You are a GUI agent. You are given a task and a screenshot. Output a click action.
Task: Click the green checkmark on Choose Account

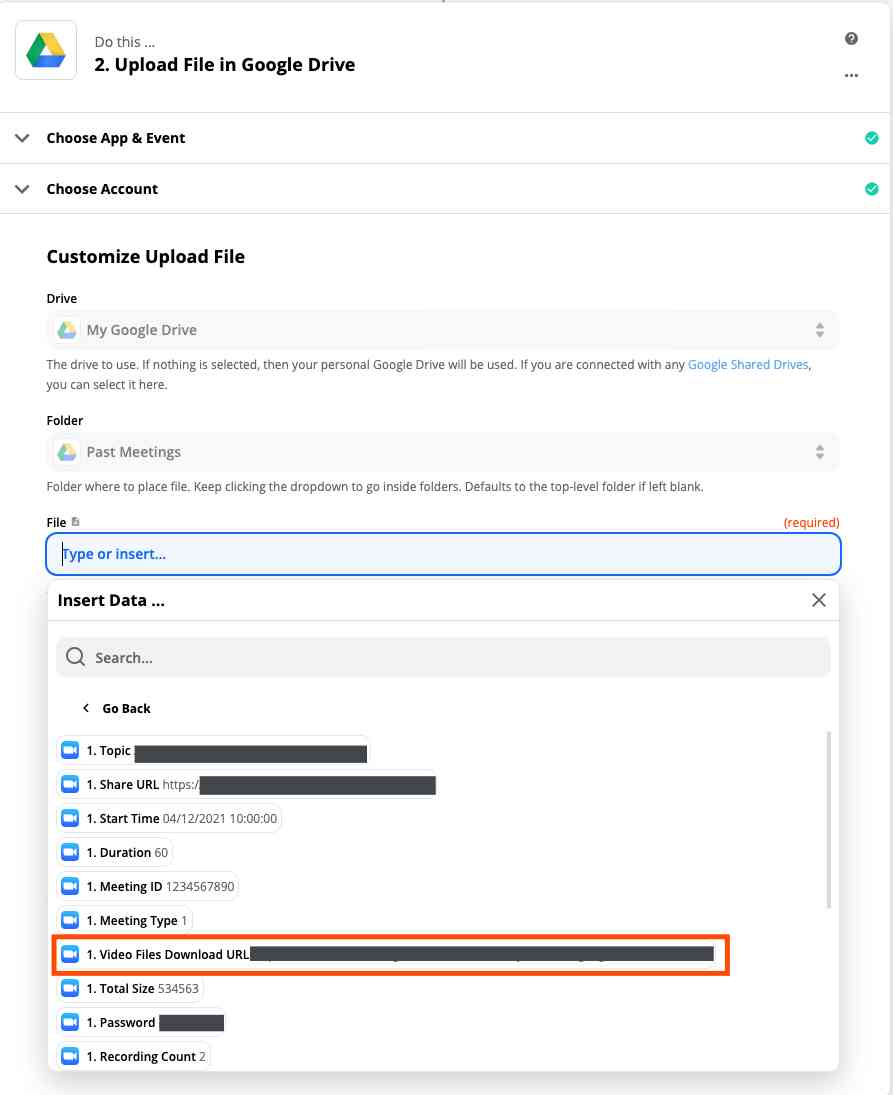(x=871, y=188)
